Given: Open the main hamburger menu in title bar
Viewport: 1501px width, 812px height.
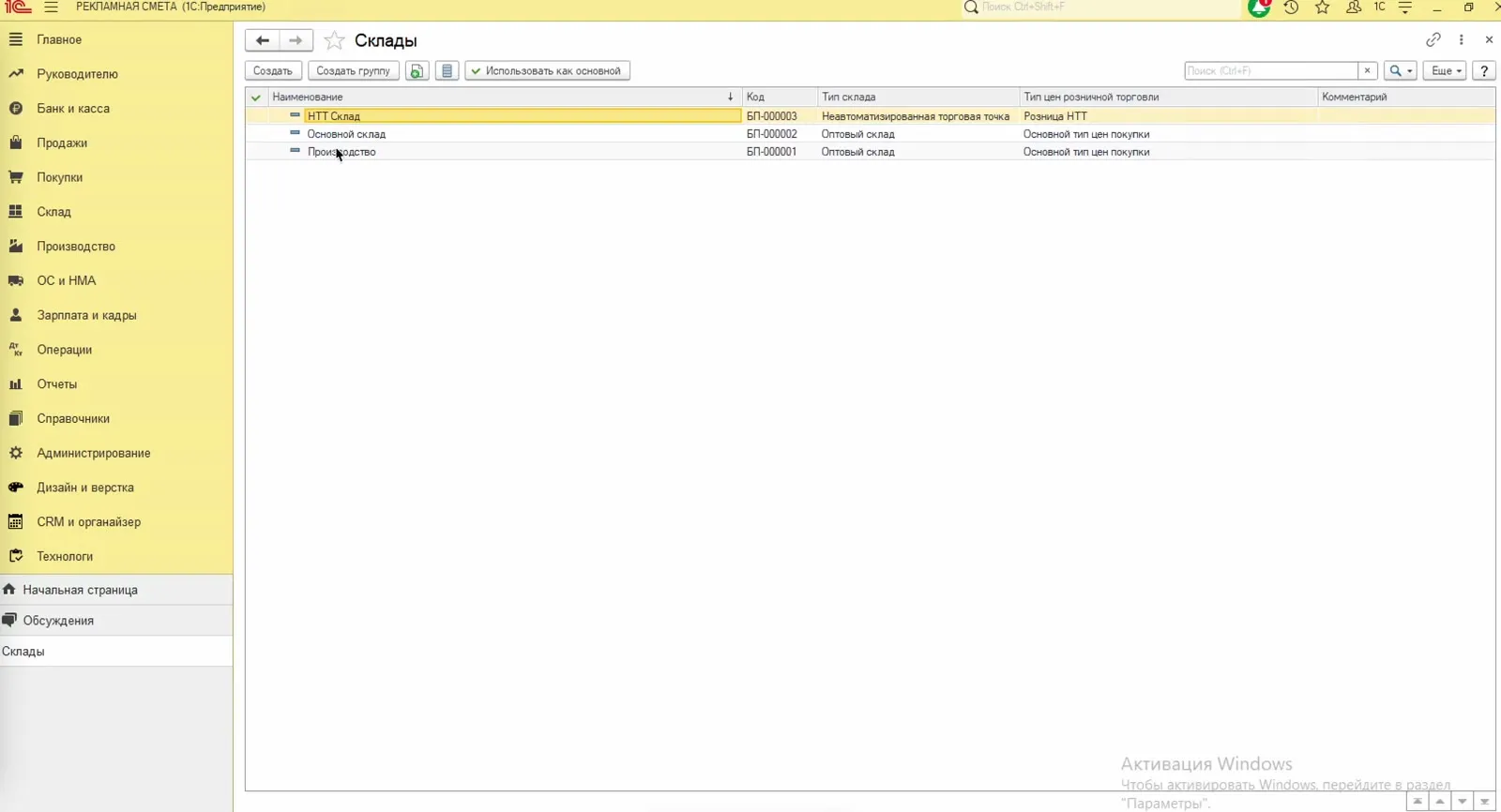Looking at the screenshot, I should (51, 8).
